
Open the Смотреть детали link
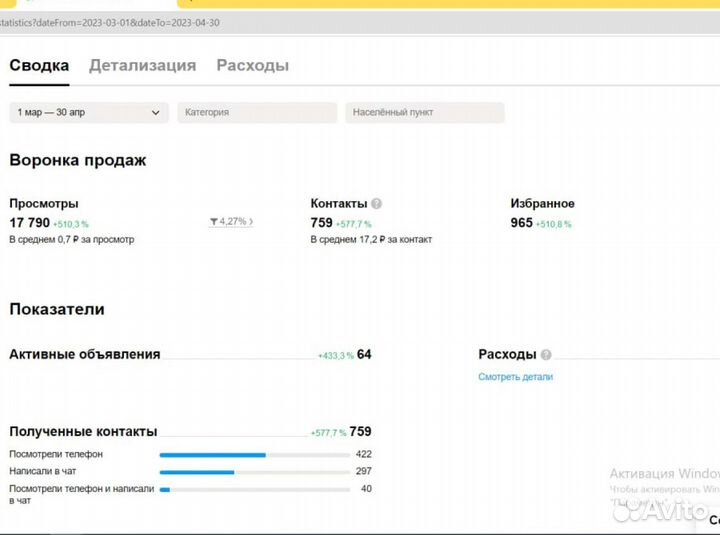pos(515,377)
